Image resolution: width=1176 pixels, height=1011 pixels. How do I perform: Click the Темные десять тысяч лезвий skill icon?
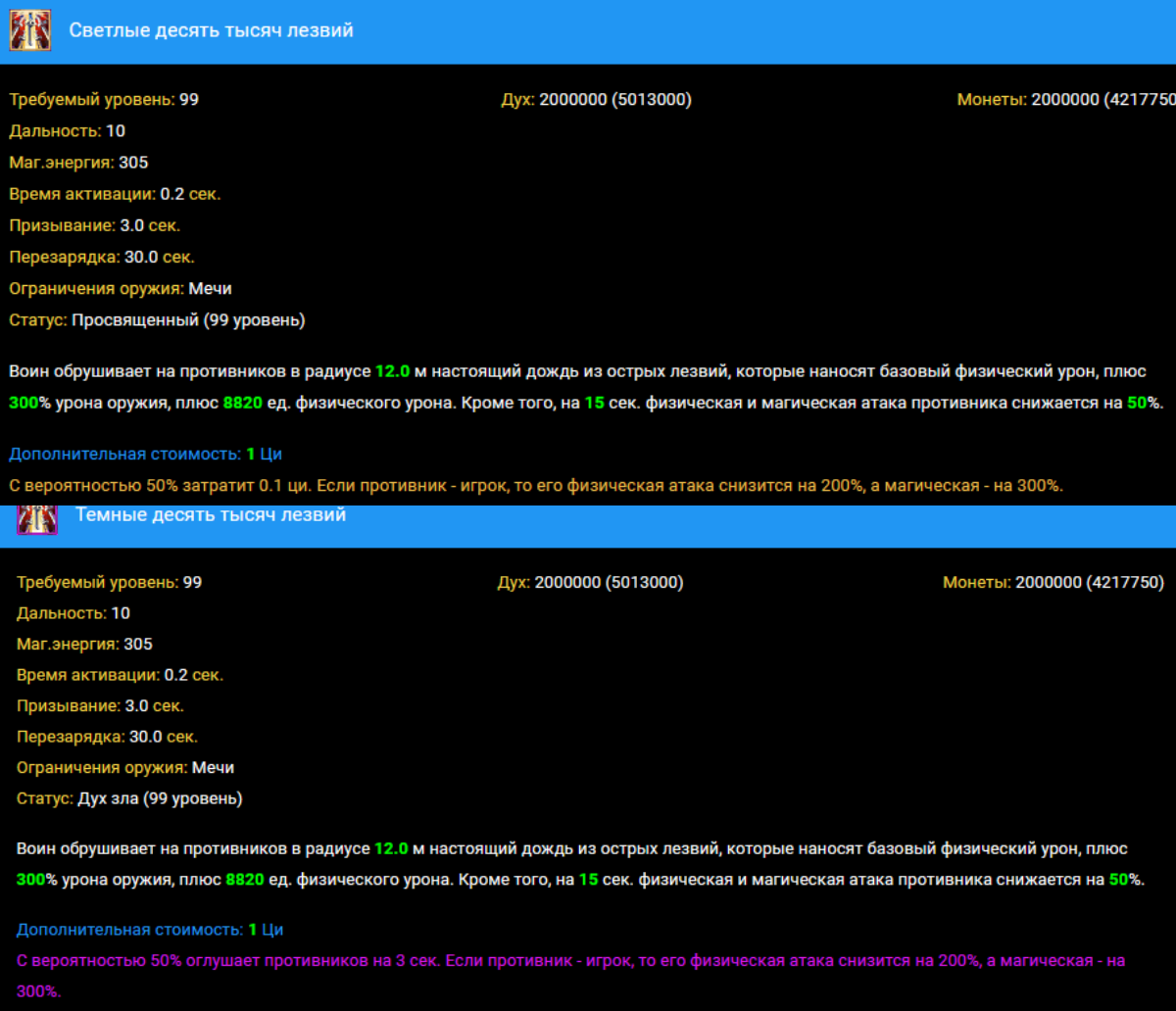[x=36, y=518]
